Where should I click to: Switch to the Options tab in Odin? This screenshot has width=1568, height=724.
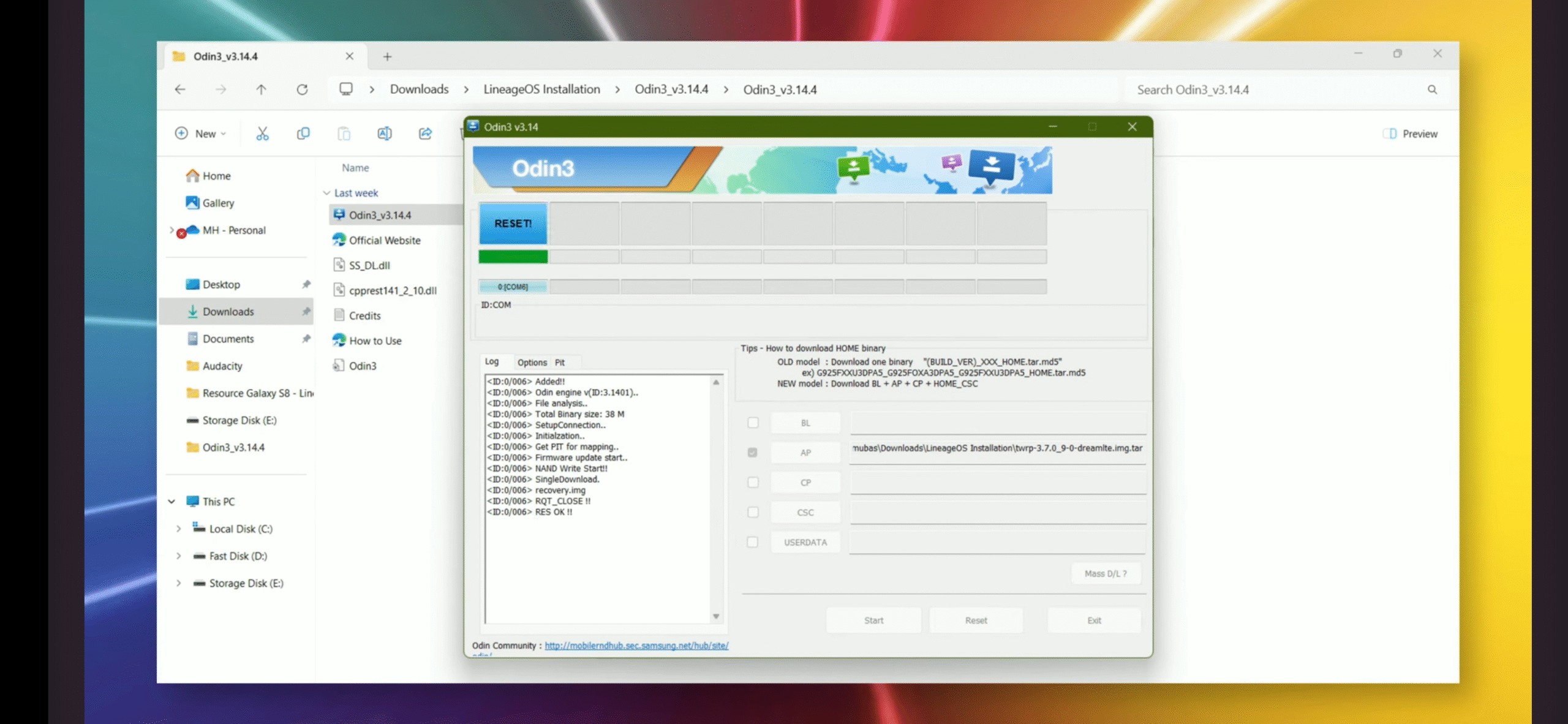pyautogui.click(x=532, y=363)
